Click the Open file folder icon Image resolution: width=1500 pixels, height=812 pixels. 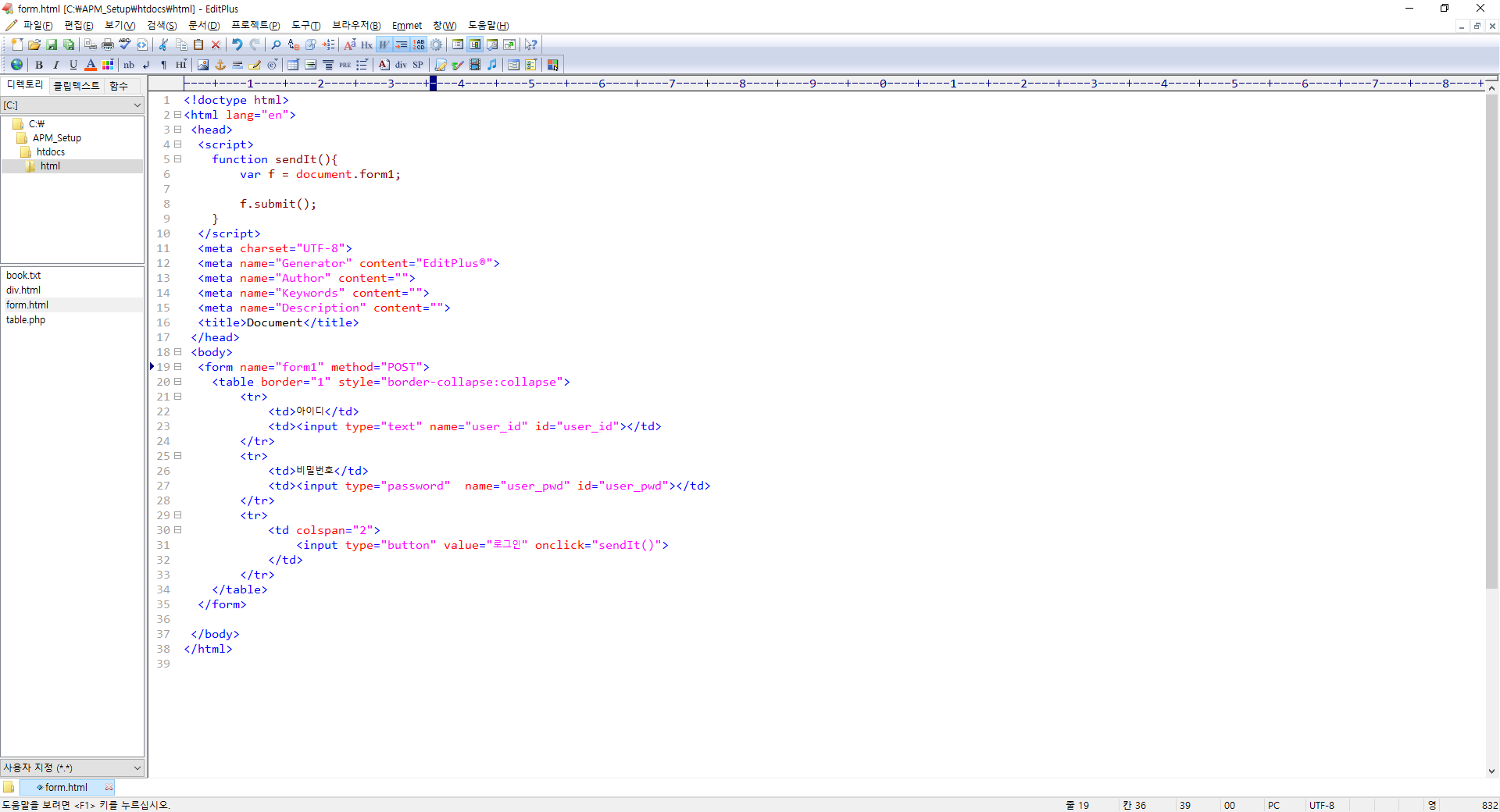(34, 45)
